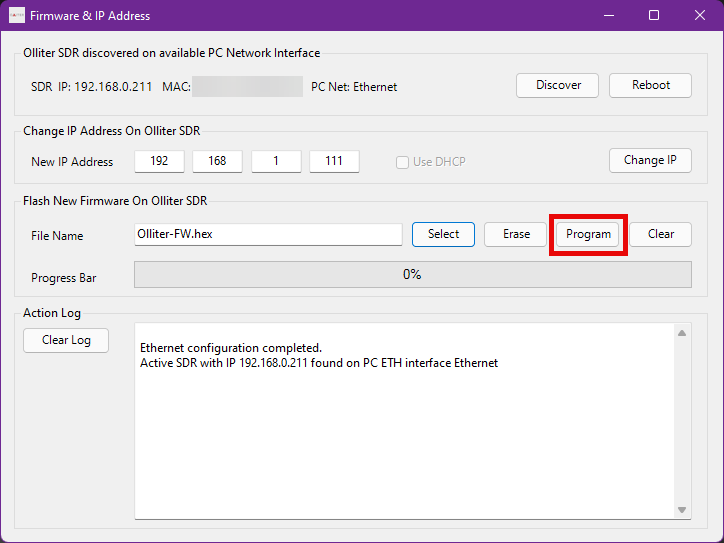Select the third IP octet field showing 1

click(276, 161)
